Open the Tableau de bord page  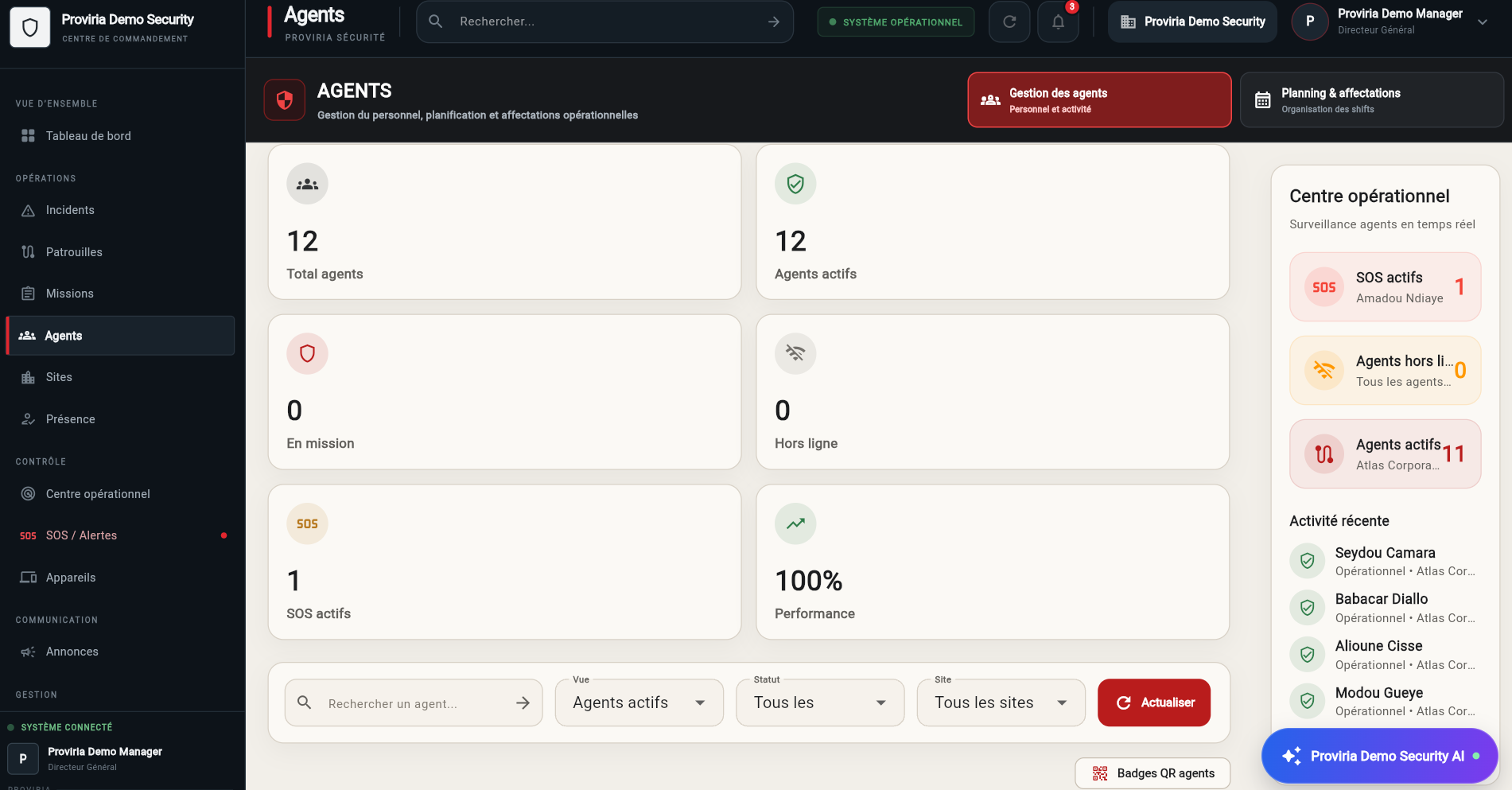point(121,136)
